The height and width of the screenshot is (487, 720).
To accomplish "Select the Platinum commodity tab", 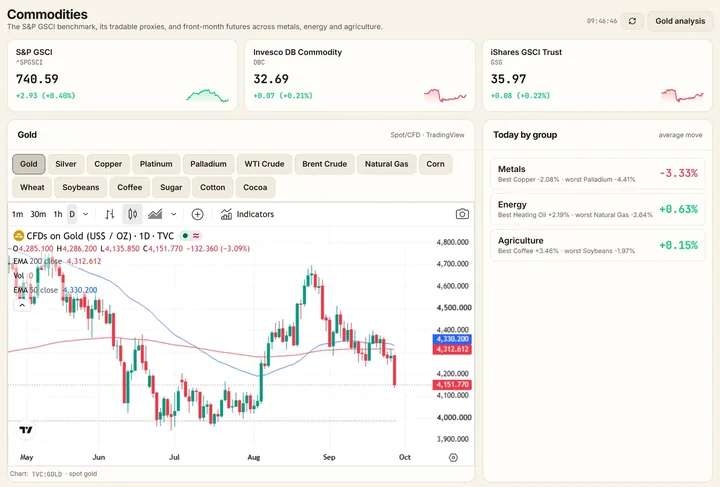I will pyautogui.click(x=156, y=164).
